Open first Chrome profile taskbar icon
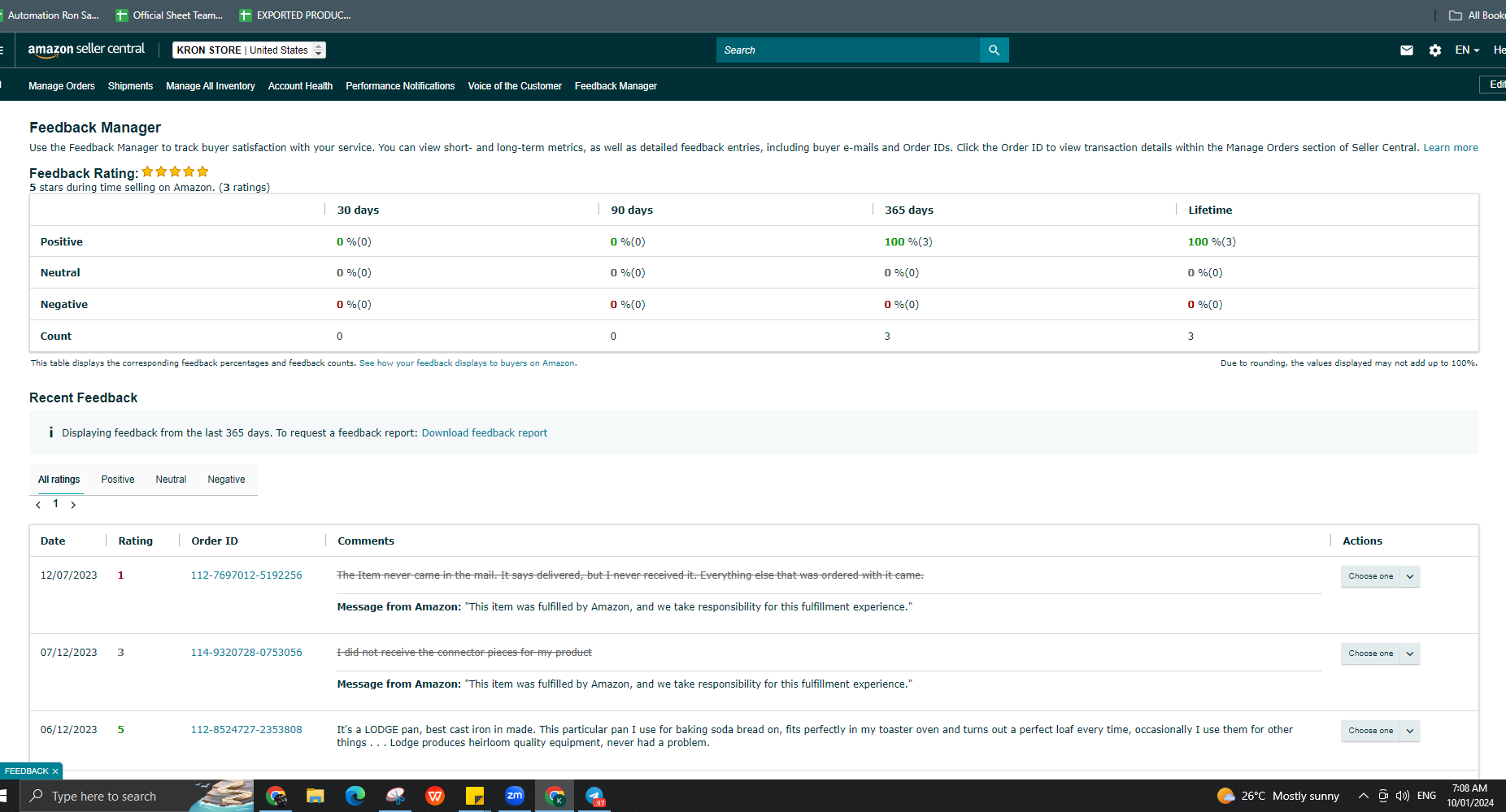This screenshot has width=1506, height=812. pos(276,796)
